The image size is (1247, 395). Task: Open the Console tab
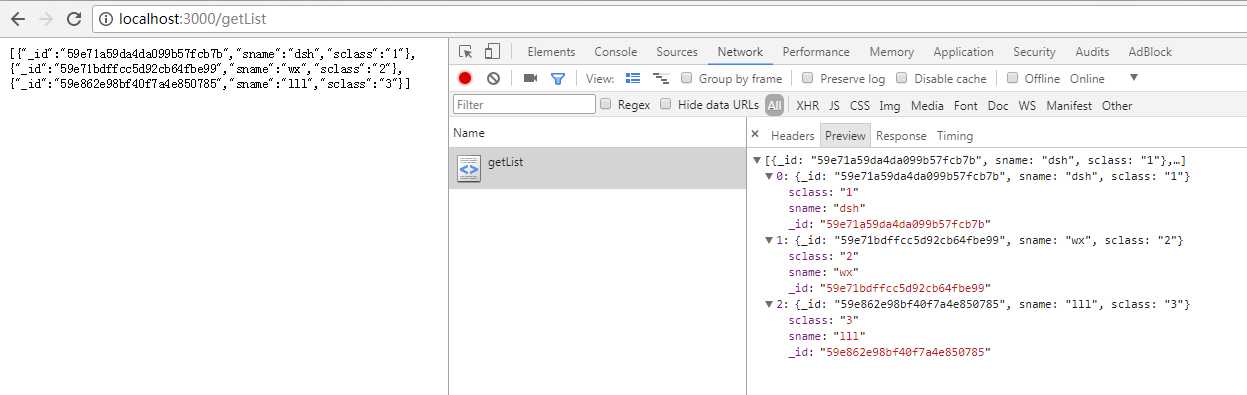(x=615, y=52)
